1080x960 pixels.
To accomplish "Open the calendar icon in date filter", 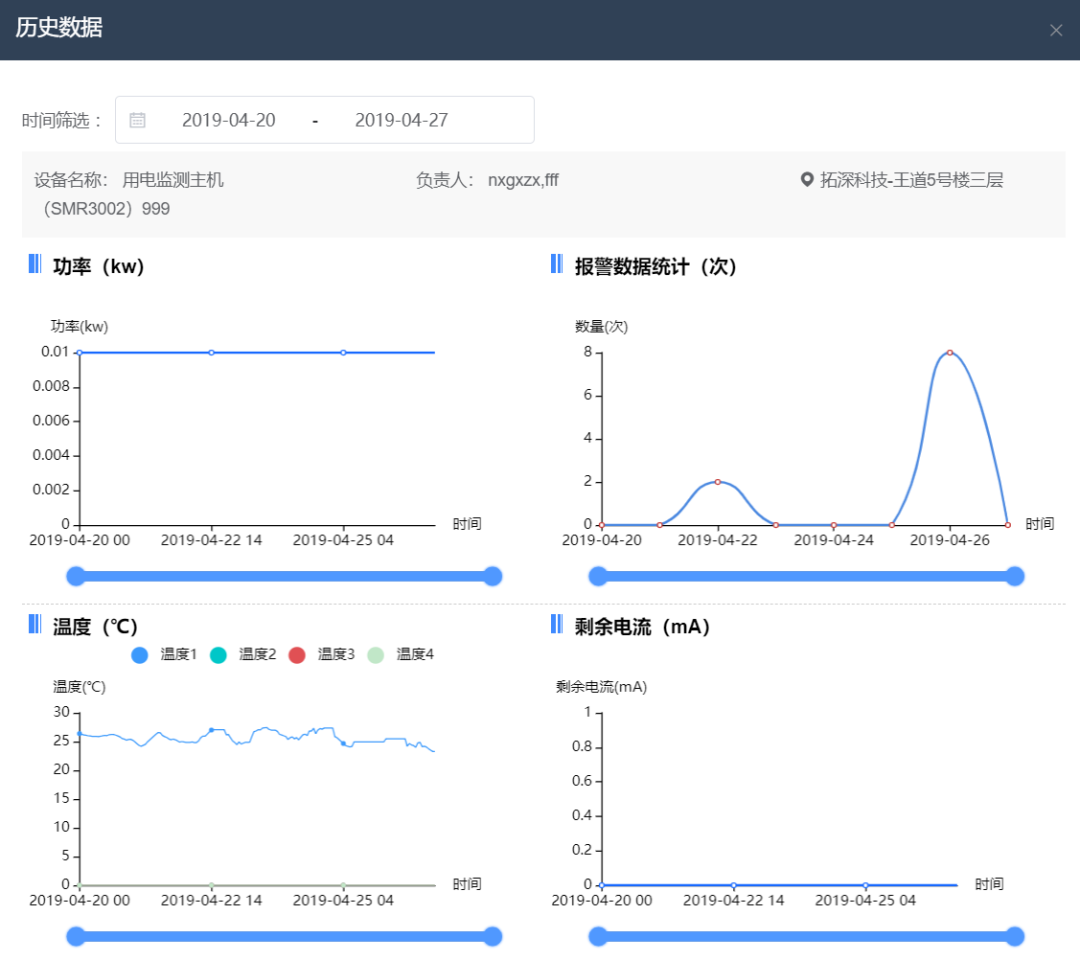I will 137,120.
